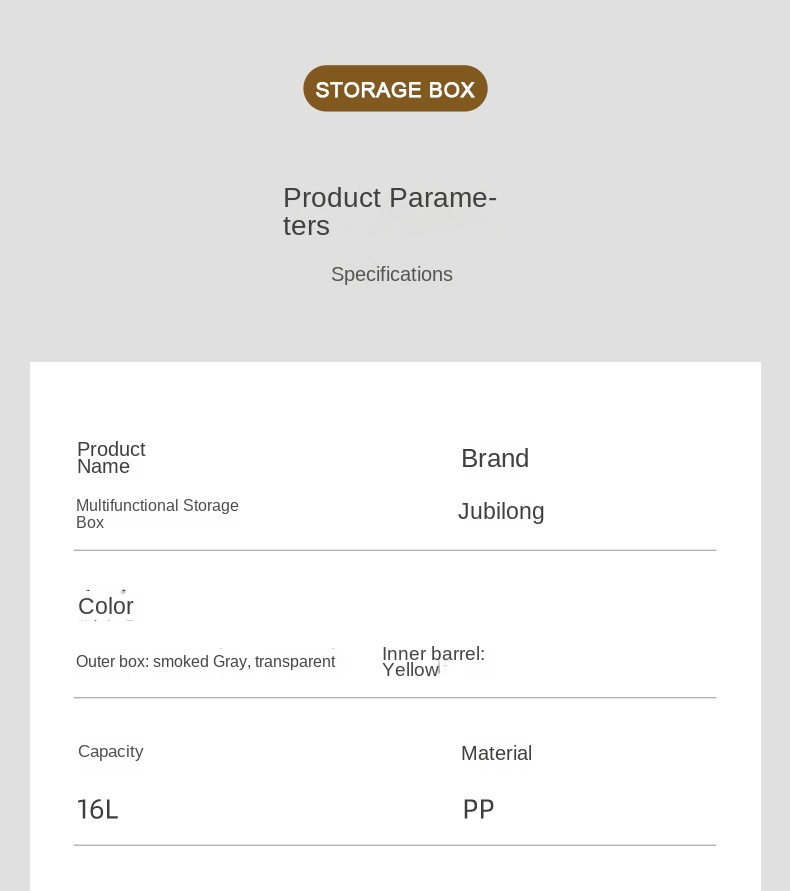Click the divider line below 16L
This screenshot has height=891, width=790.
pyautogui.click(x=395, y=845)
